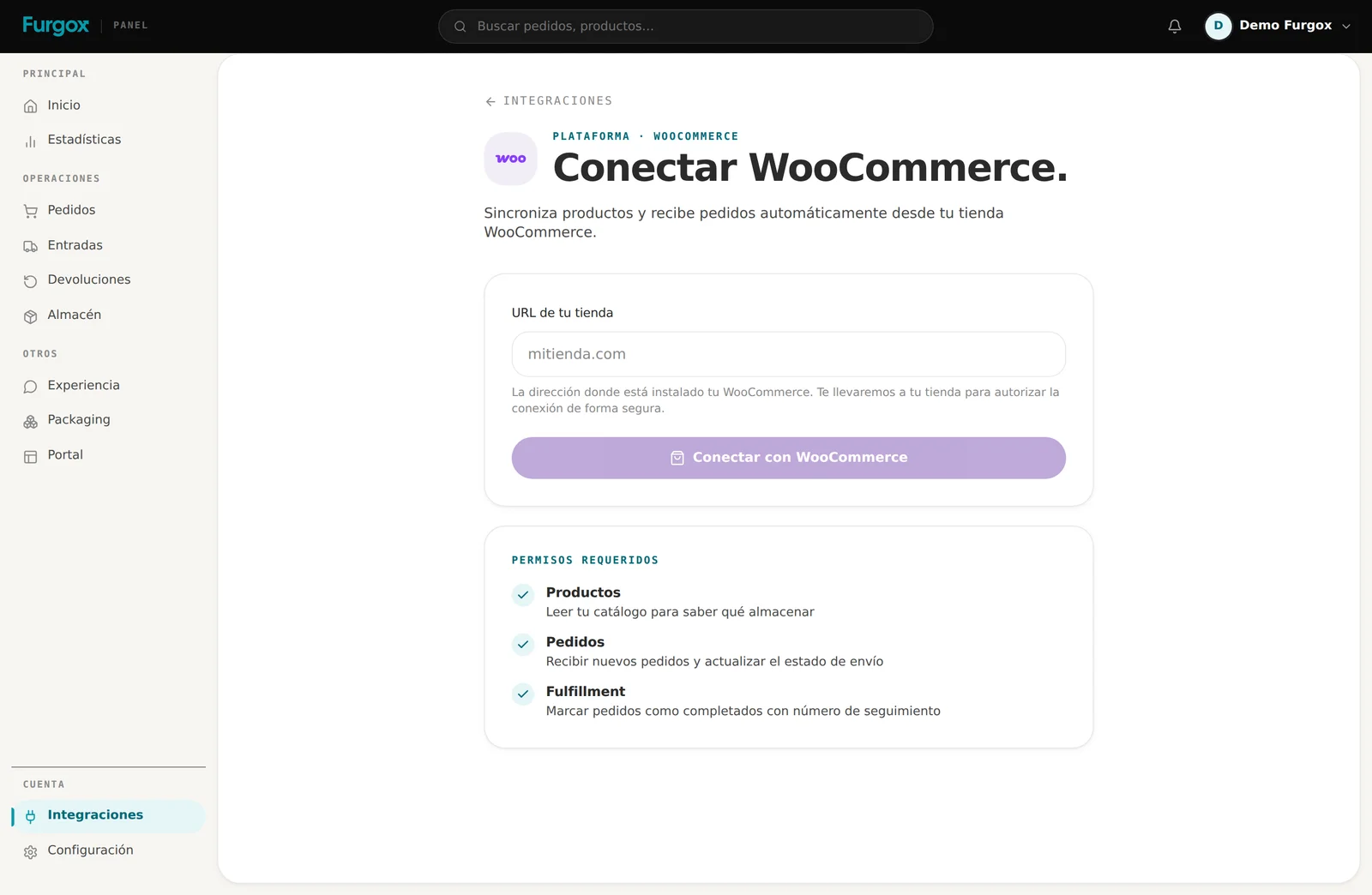Screen dimensions: 1372x895
Task: Click the Demo Furgox avatar
Action: 1218,26
